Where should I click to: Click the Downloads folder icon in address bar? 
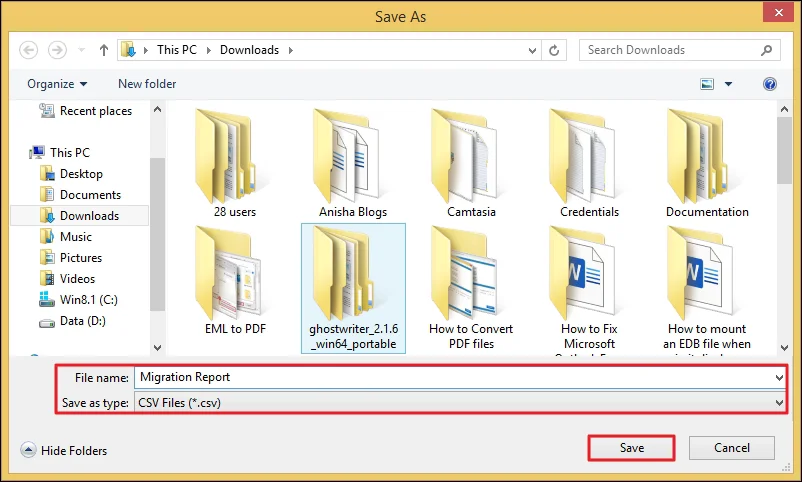(128, 50)
